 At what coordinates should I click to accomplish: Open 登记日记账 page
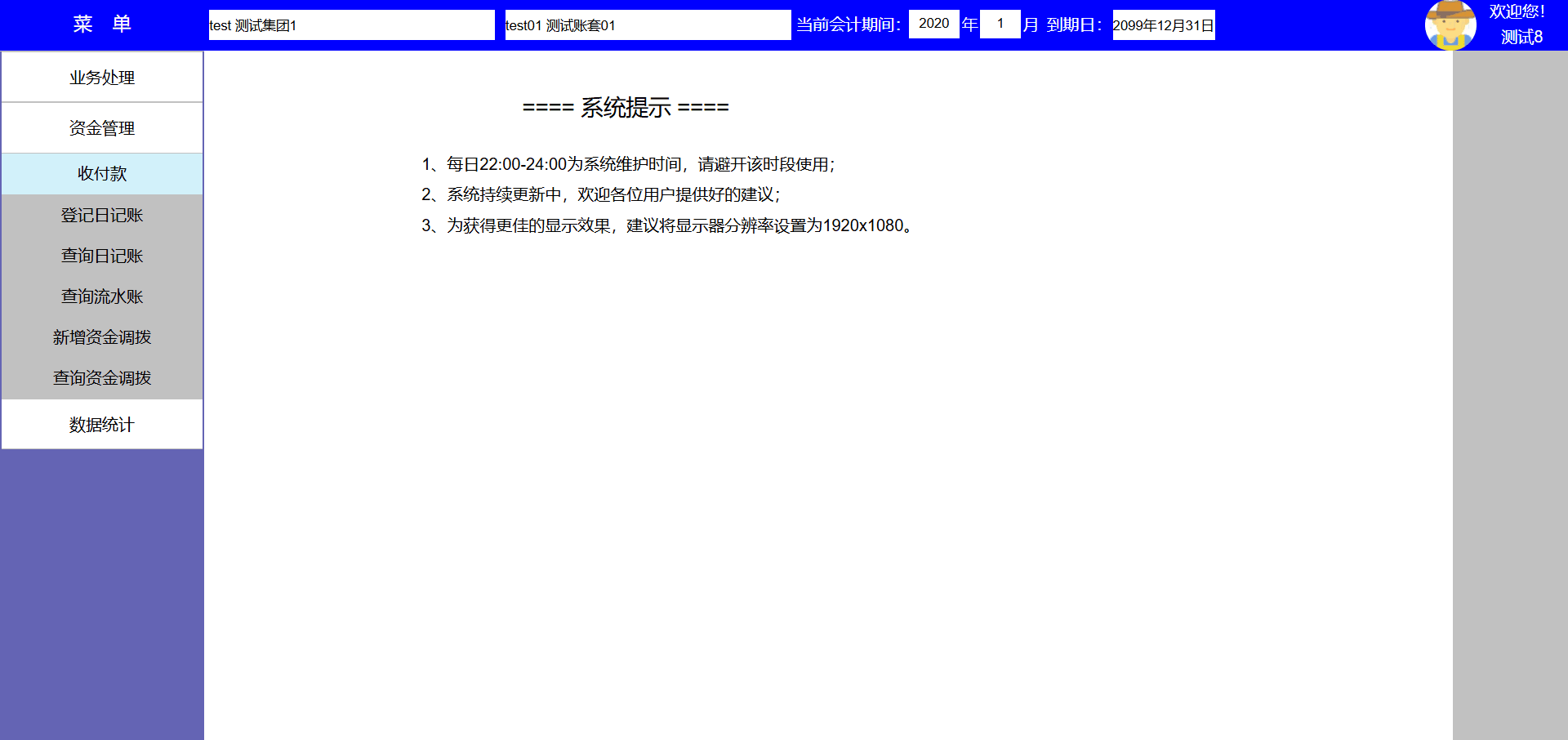(102, 215)
